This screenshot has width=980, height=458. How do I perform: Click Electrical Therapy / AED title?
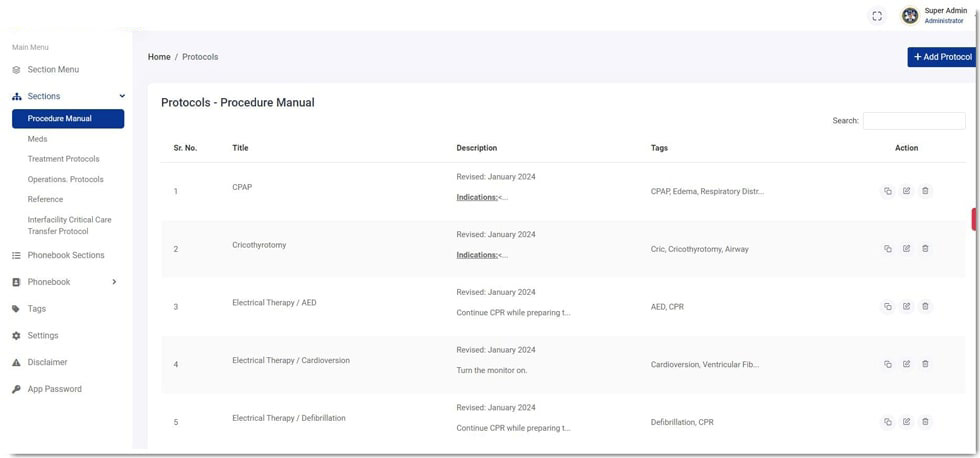[x=274, y=302]
